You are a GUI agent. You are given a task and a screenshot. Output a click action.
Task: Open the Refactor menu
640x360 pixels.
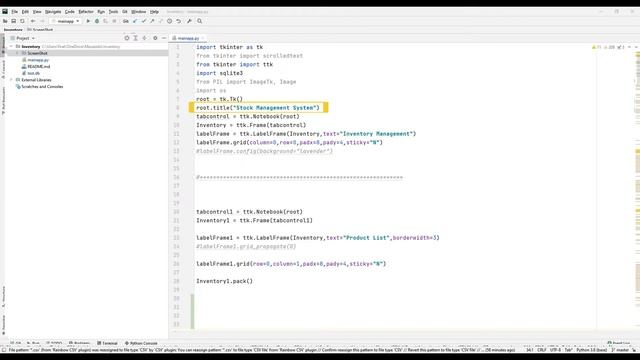[x=86, y=12]
